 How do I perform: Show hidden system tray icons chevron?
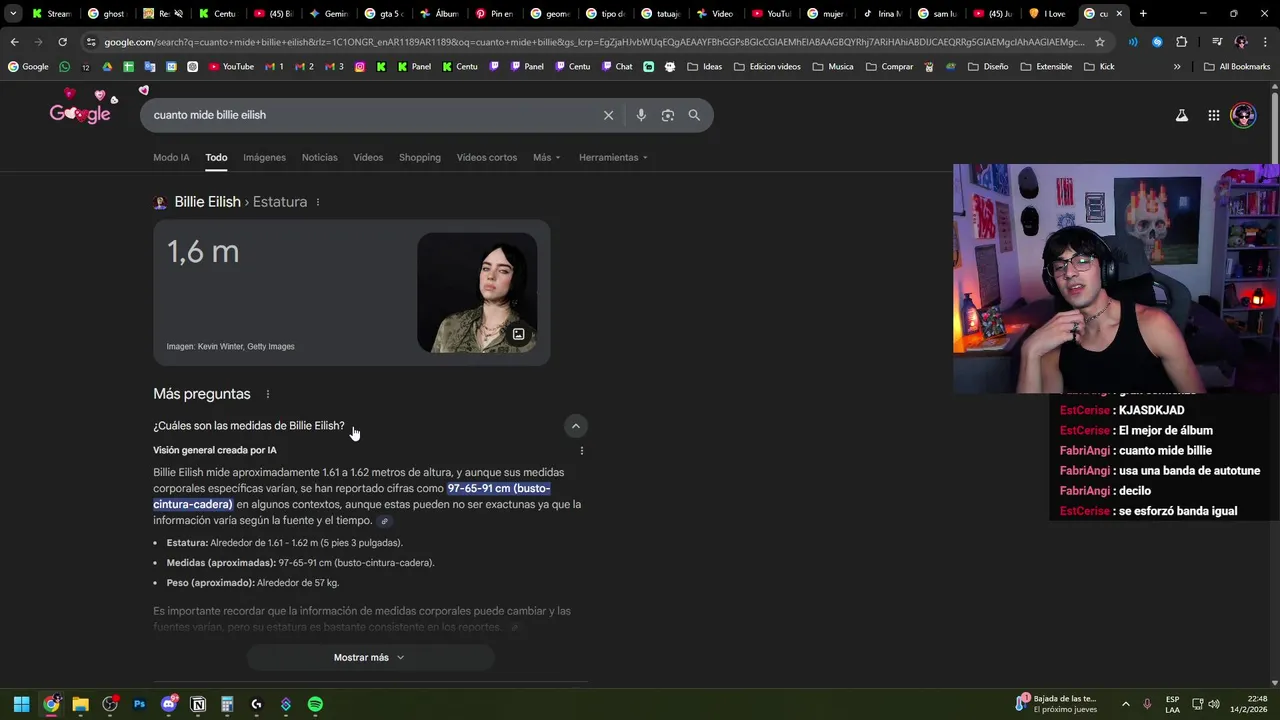(1125, 704)
